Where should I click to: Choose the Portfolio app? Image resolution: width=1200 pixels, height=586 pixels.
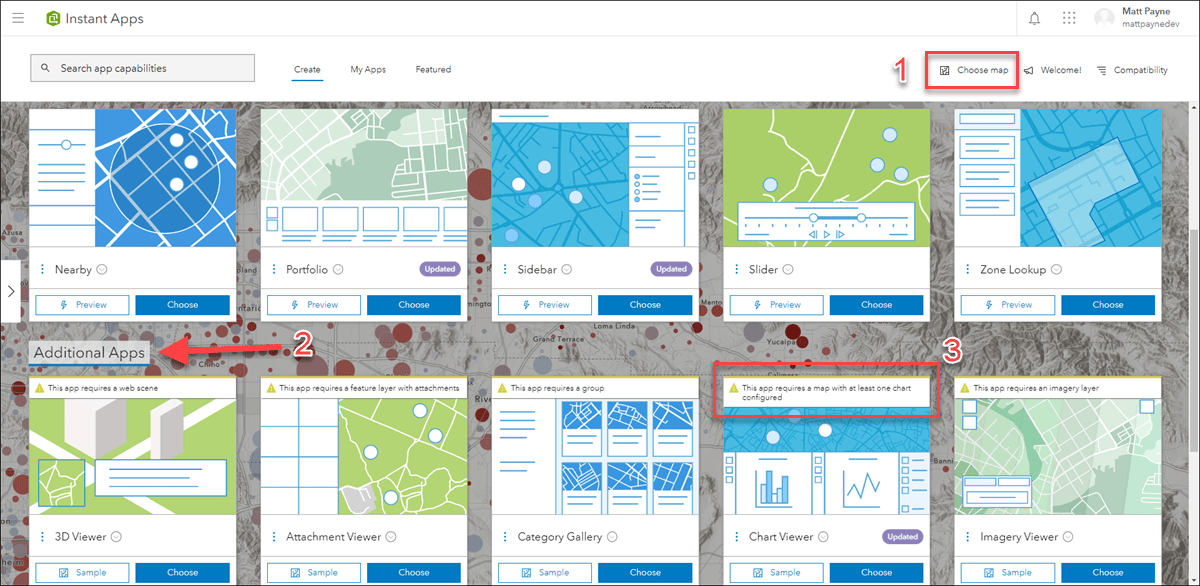coord(414,305)
